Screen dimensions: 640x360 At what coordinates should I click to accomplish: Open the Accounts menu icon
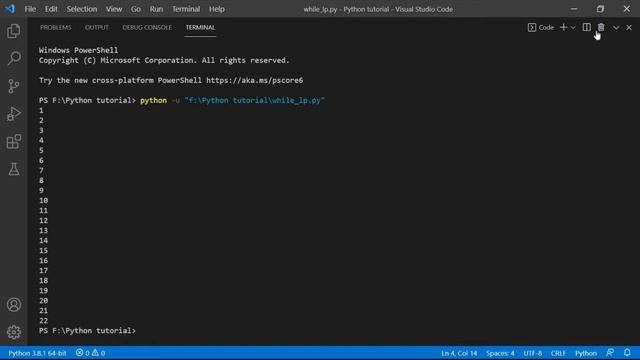point(13,304)
